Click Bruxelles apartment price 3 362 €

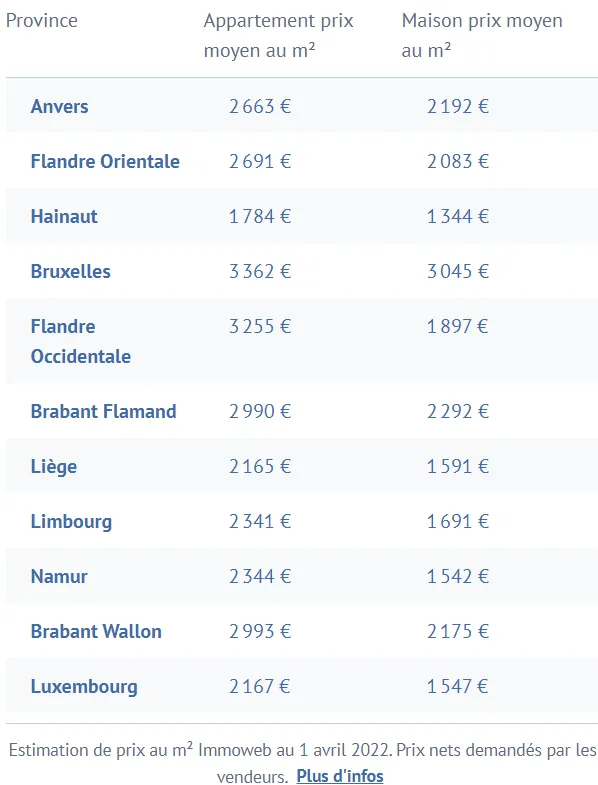pos(260,271)
